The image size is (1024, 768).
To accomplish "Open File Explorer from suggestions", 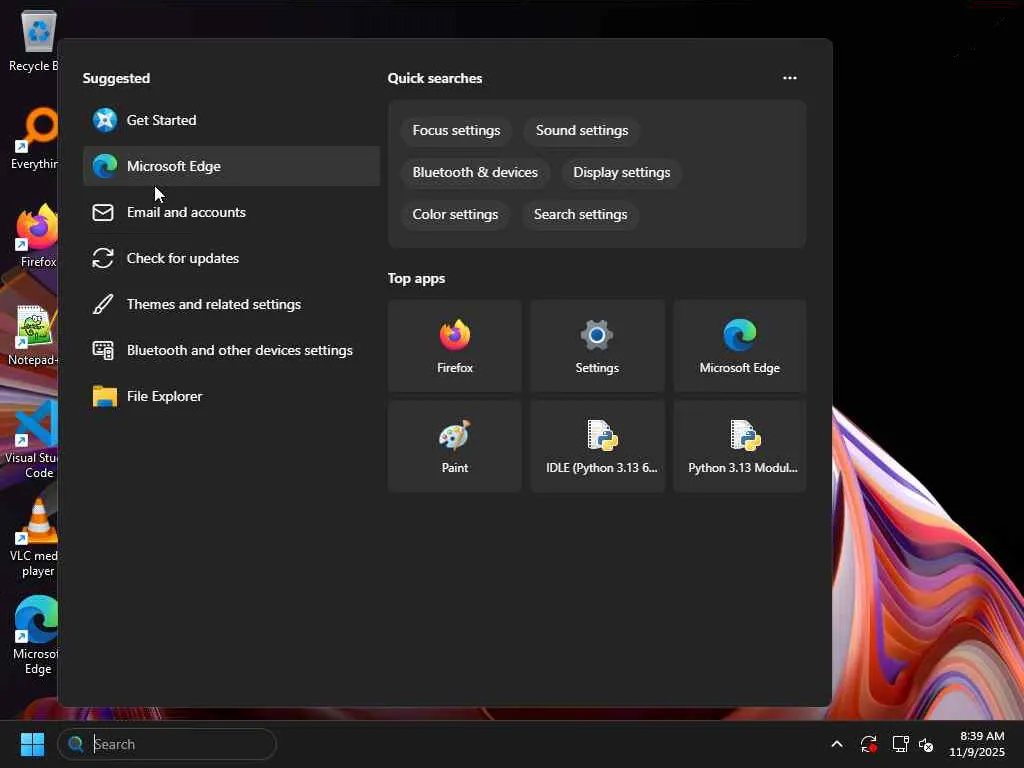I will 231,396.
